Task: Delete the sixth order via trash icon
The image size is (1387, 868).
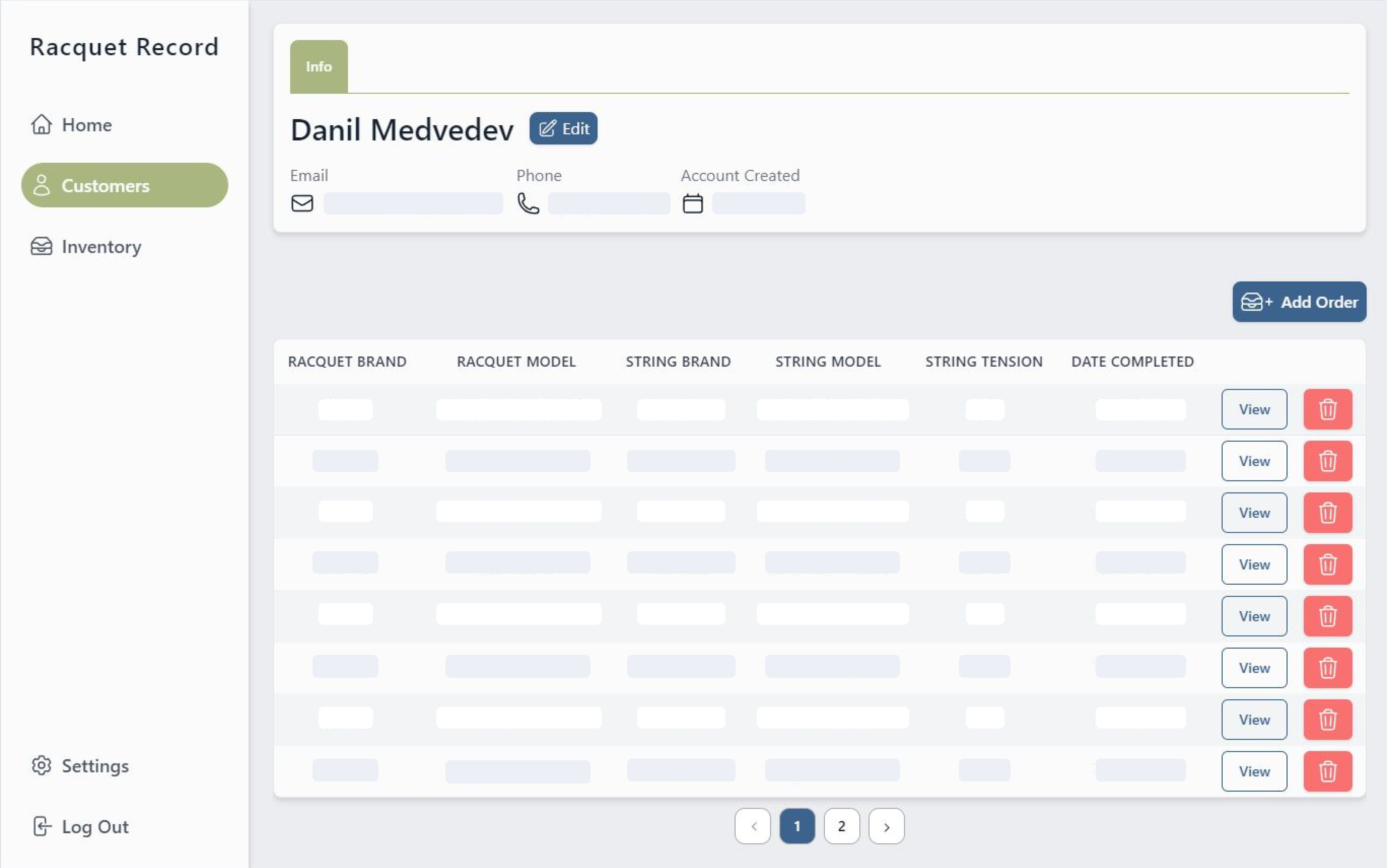Action: pos(1328,668)
